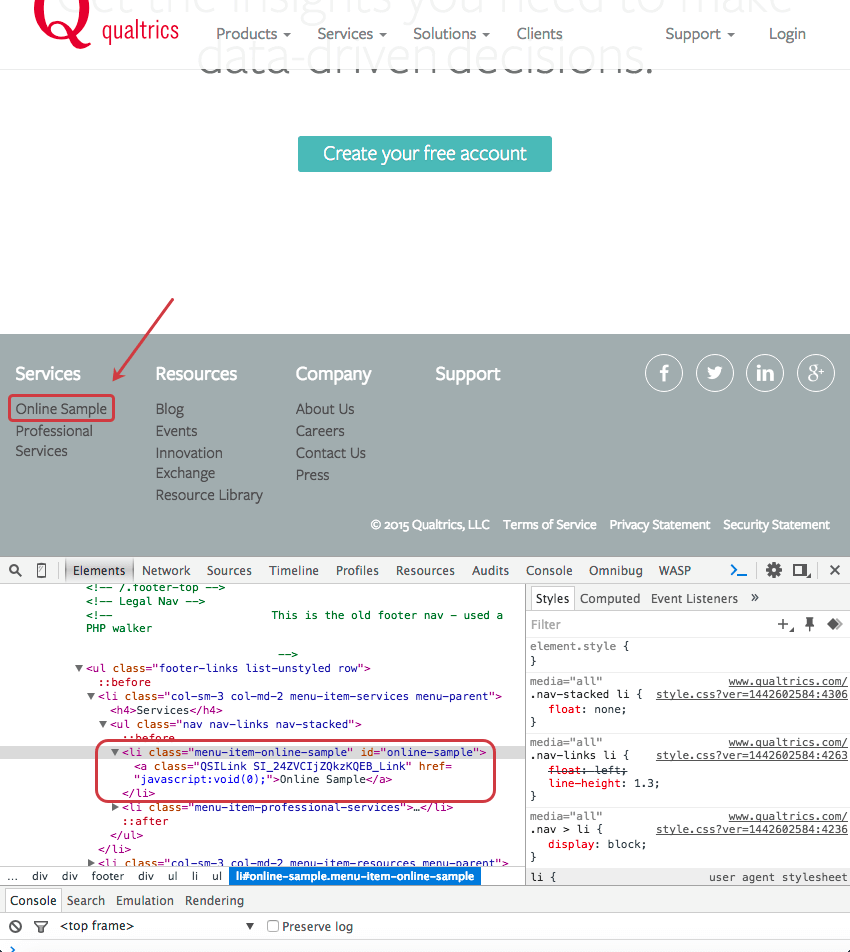Open the DevTools settings gear
Screen dimensions: 850x952
pos(774,570)
